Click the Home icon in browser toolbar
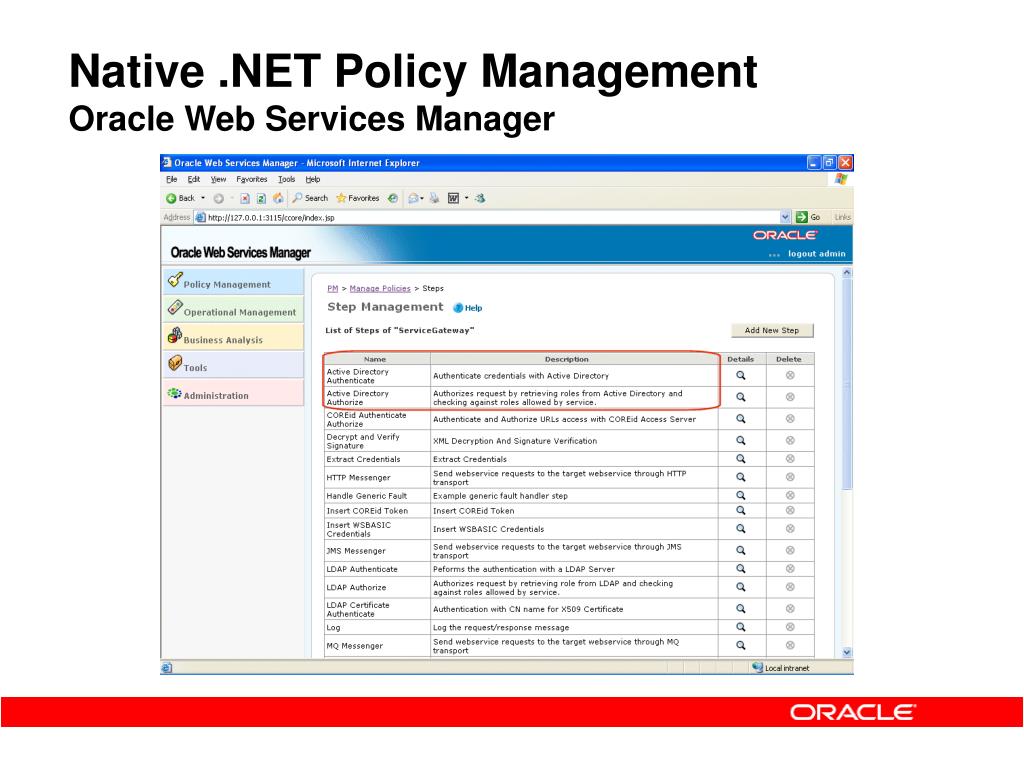The height and width of the screenshot is (768, 1024). click(x=278, y=198)
